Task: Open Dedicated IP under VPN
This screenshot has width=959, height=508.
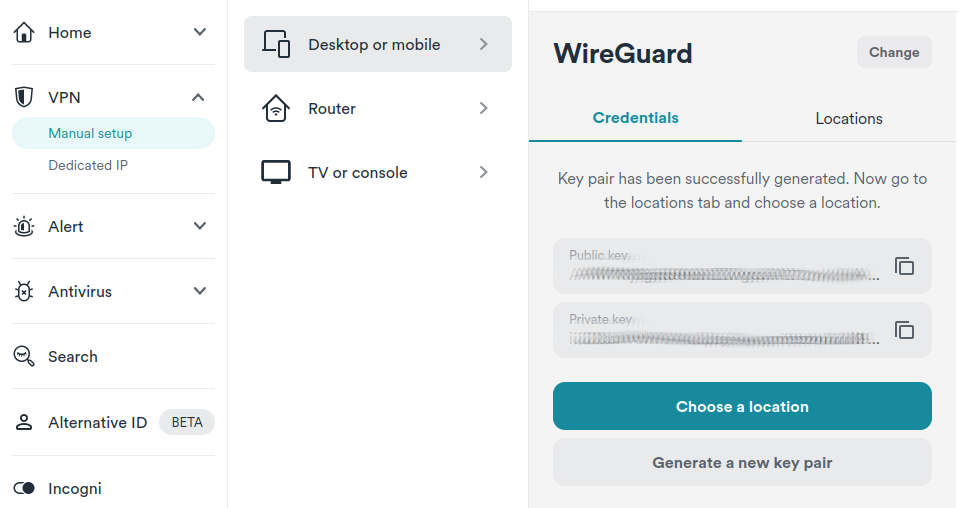Action: tap(88, 165)
